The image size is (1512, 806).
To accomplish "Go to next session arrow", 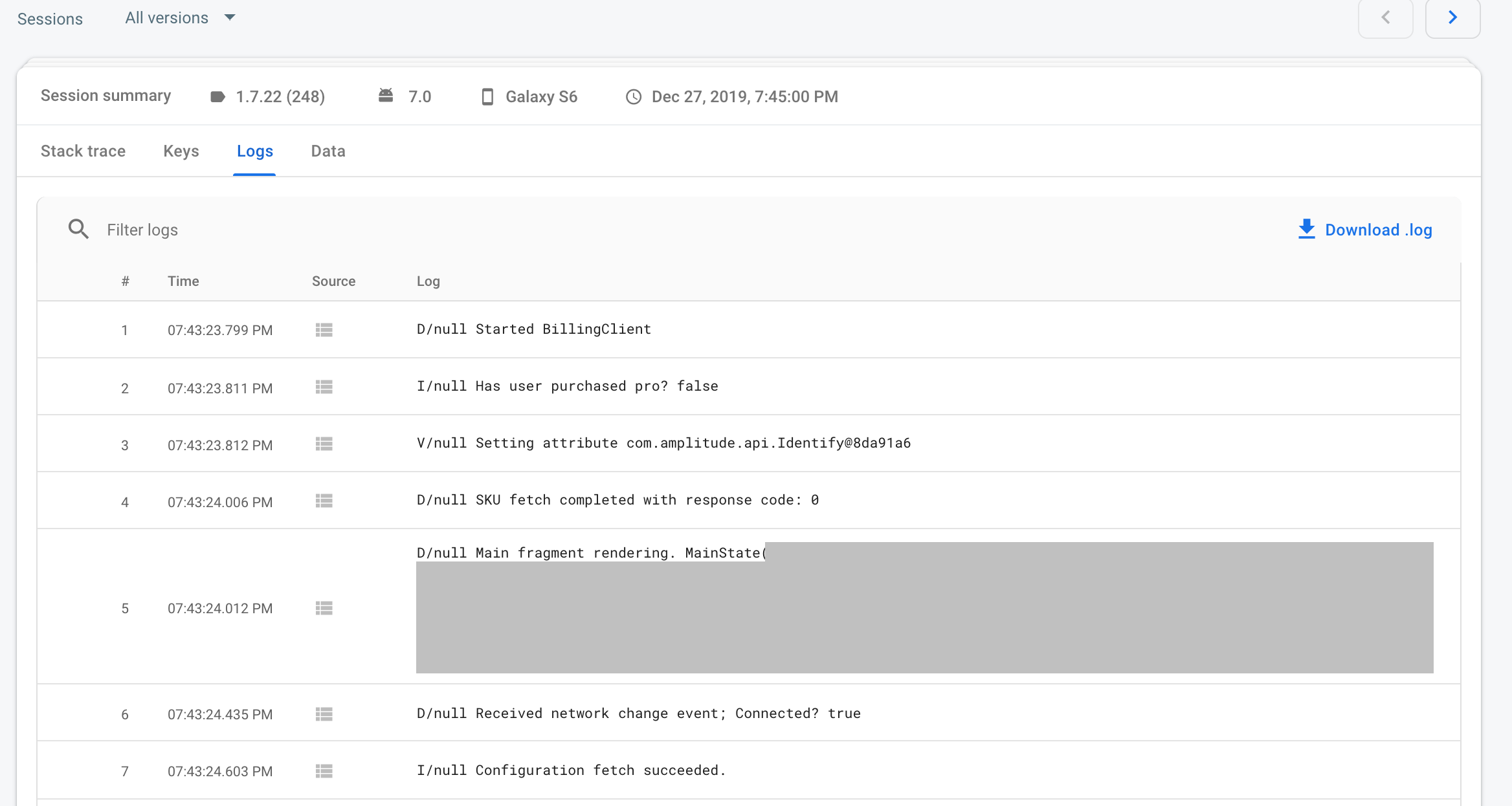I will point(1452,17).
